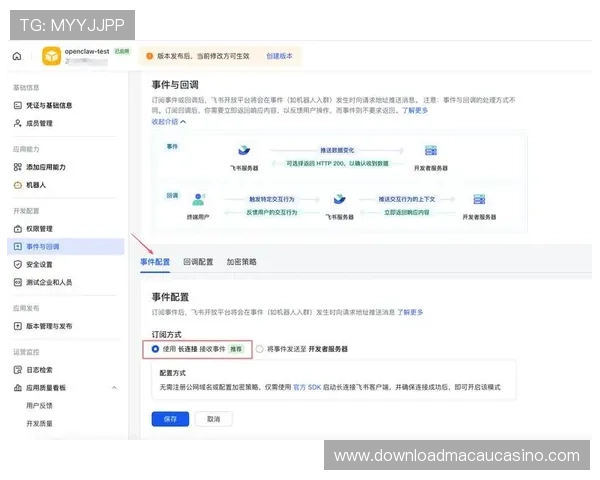Click the 触发特定交互行为 label

pyautogui.click(x=272, y=199)
